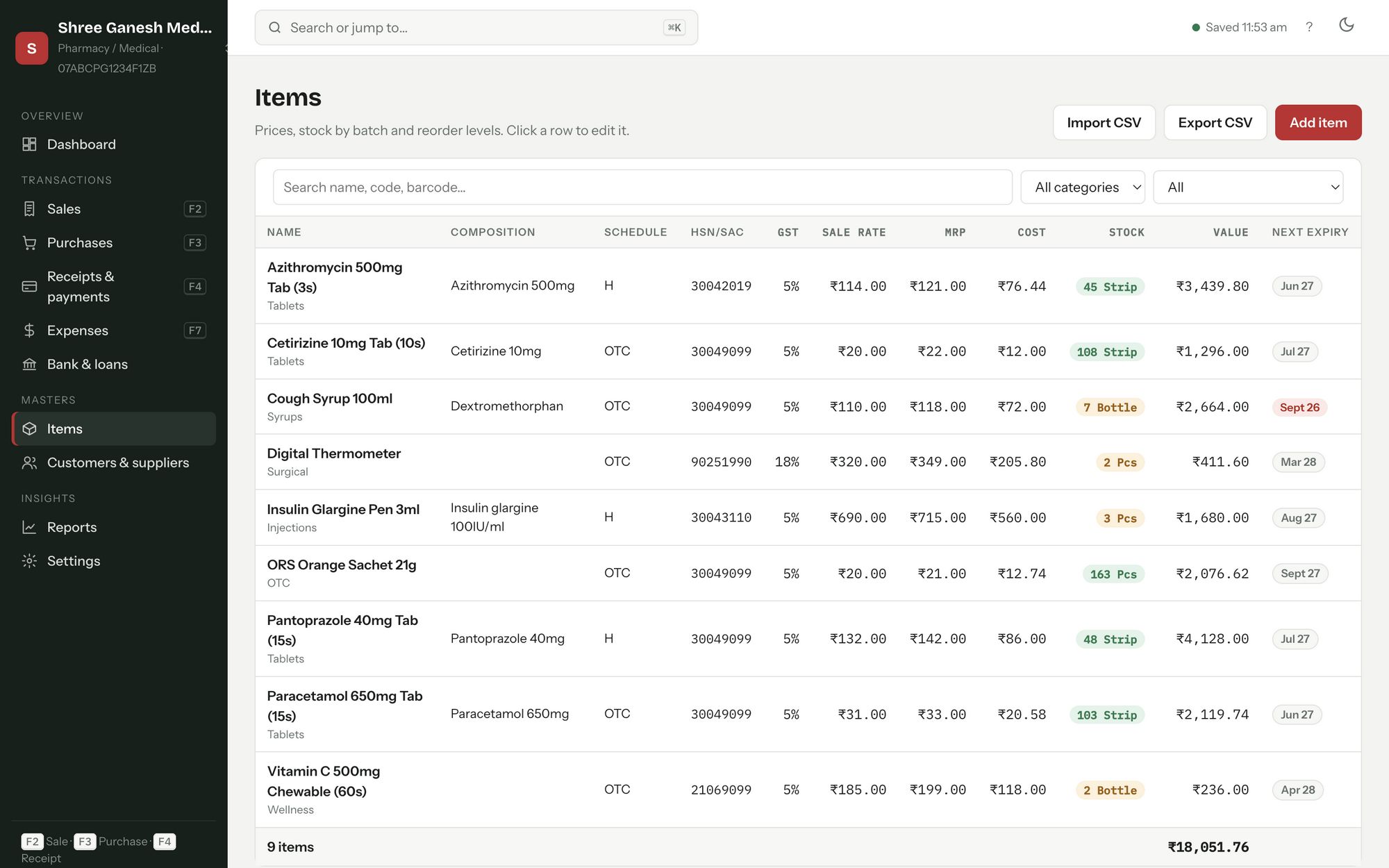1389x868 pixels.
Task: Click the Receipts & payments card icon
Action: [x=29, y=287]
